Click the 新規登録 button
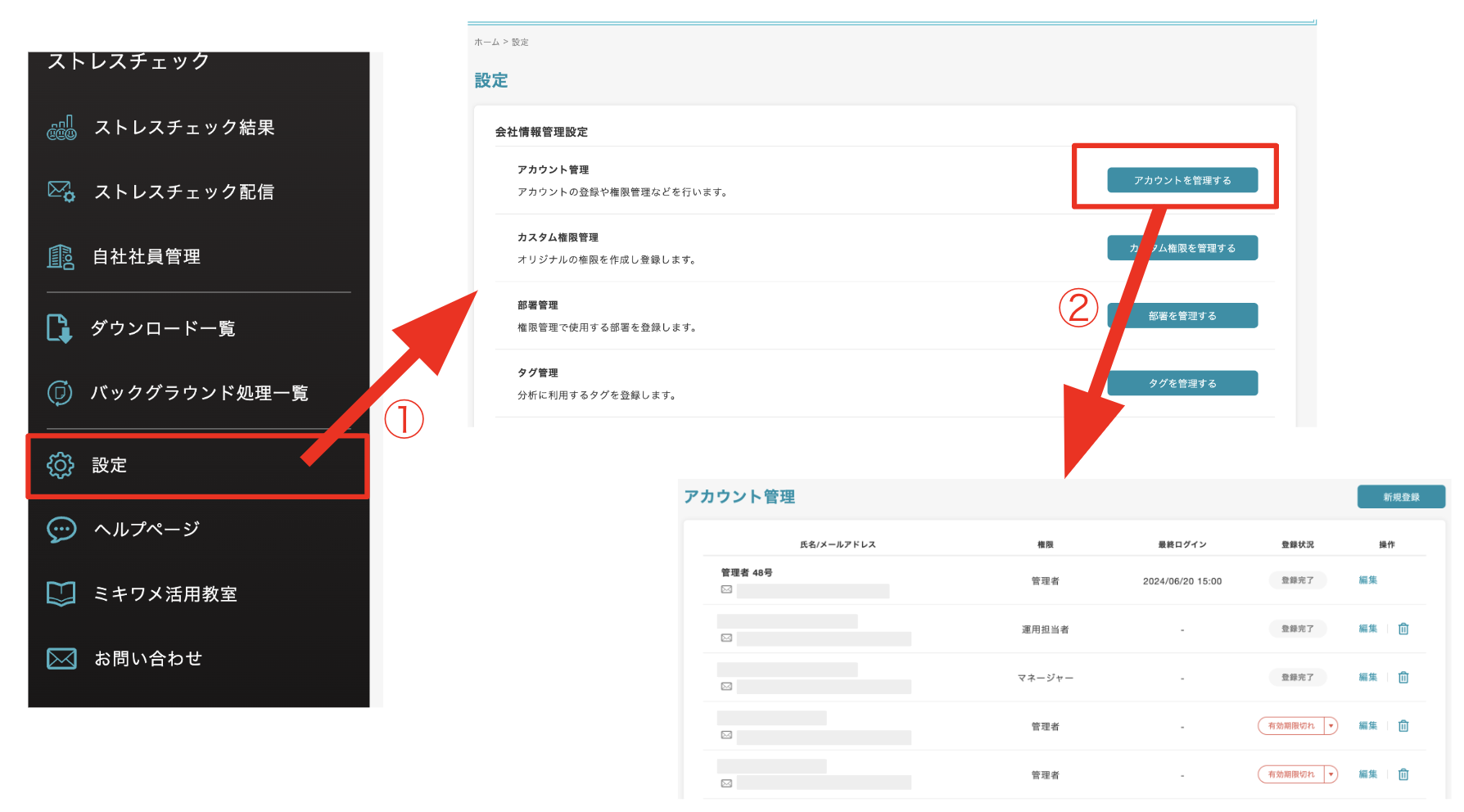This screenshot has height=812, width=1464. pos(1401,496)
